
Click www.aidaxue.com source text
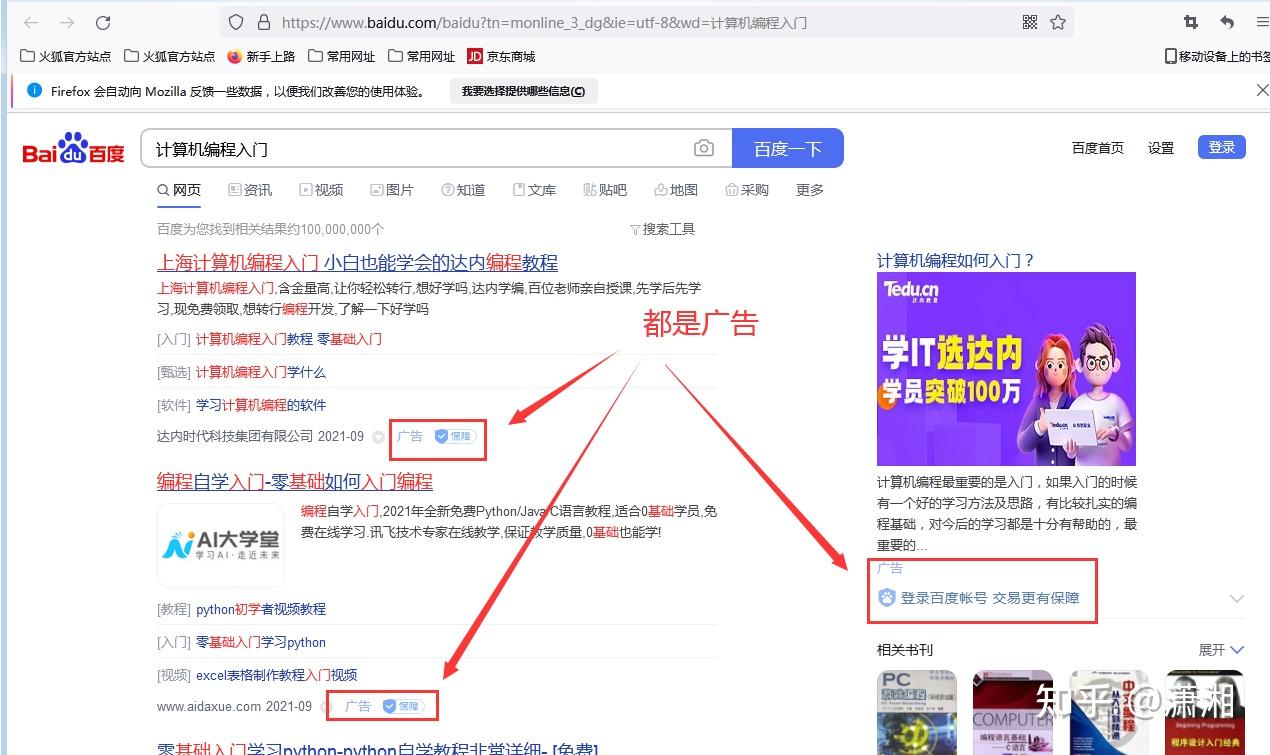coord(209,706)
